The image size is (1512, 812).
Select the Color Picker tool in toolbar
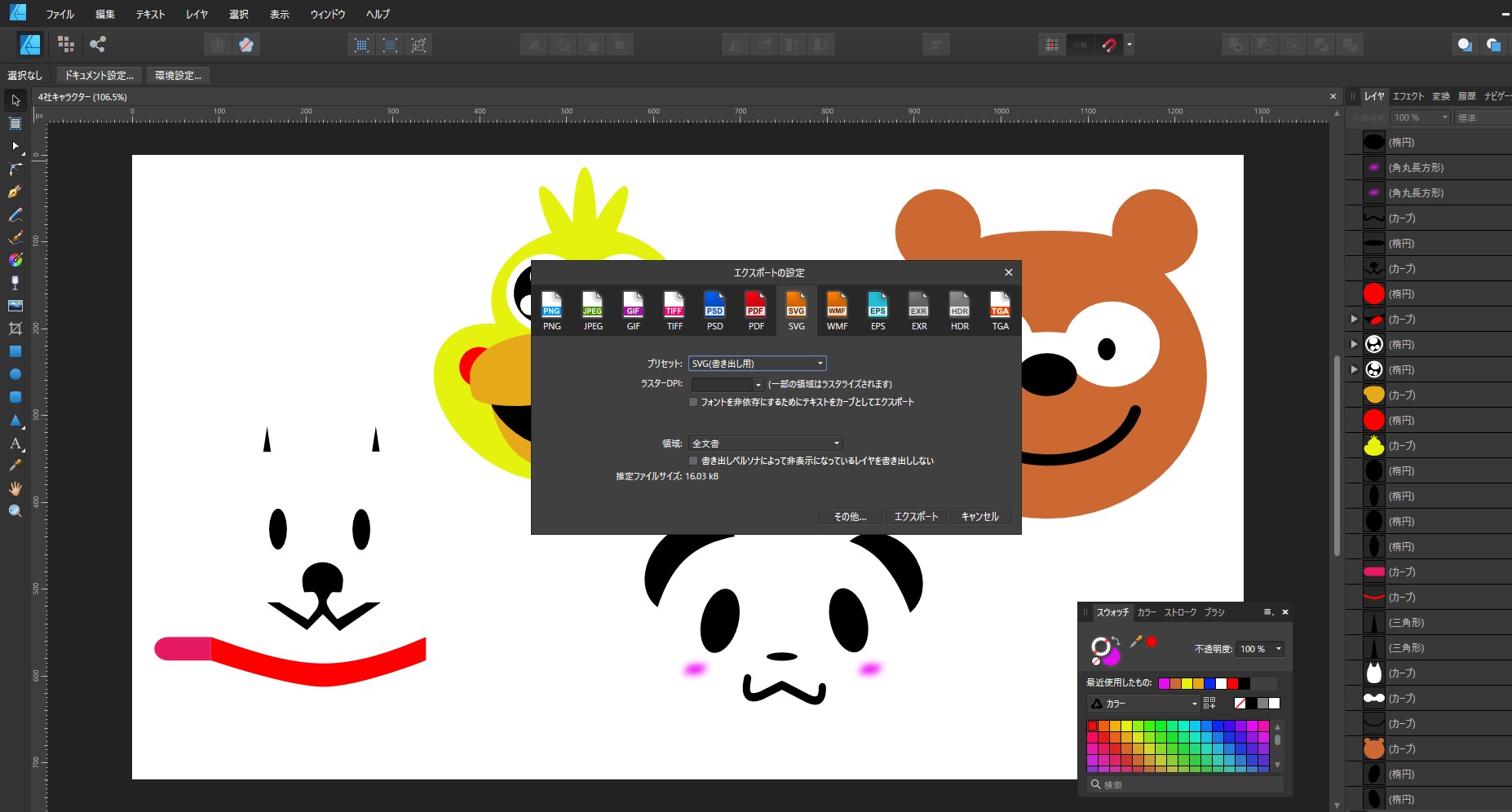tap(15, 466)
